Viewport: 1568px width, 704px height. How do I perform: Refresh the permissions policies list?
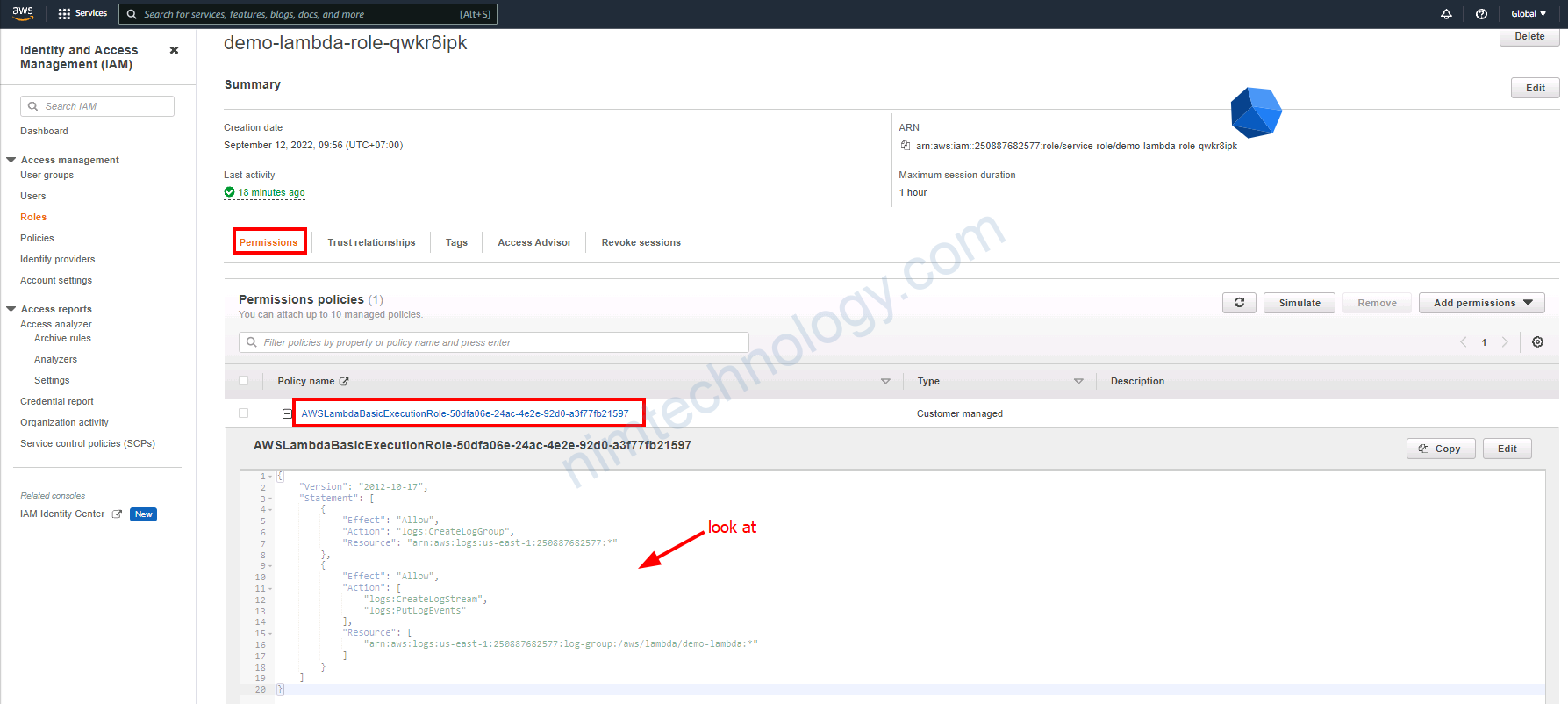(x=1239, y=303)
